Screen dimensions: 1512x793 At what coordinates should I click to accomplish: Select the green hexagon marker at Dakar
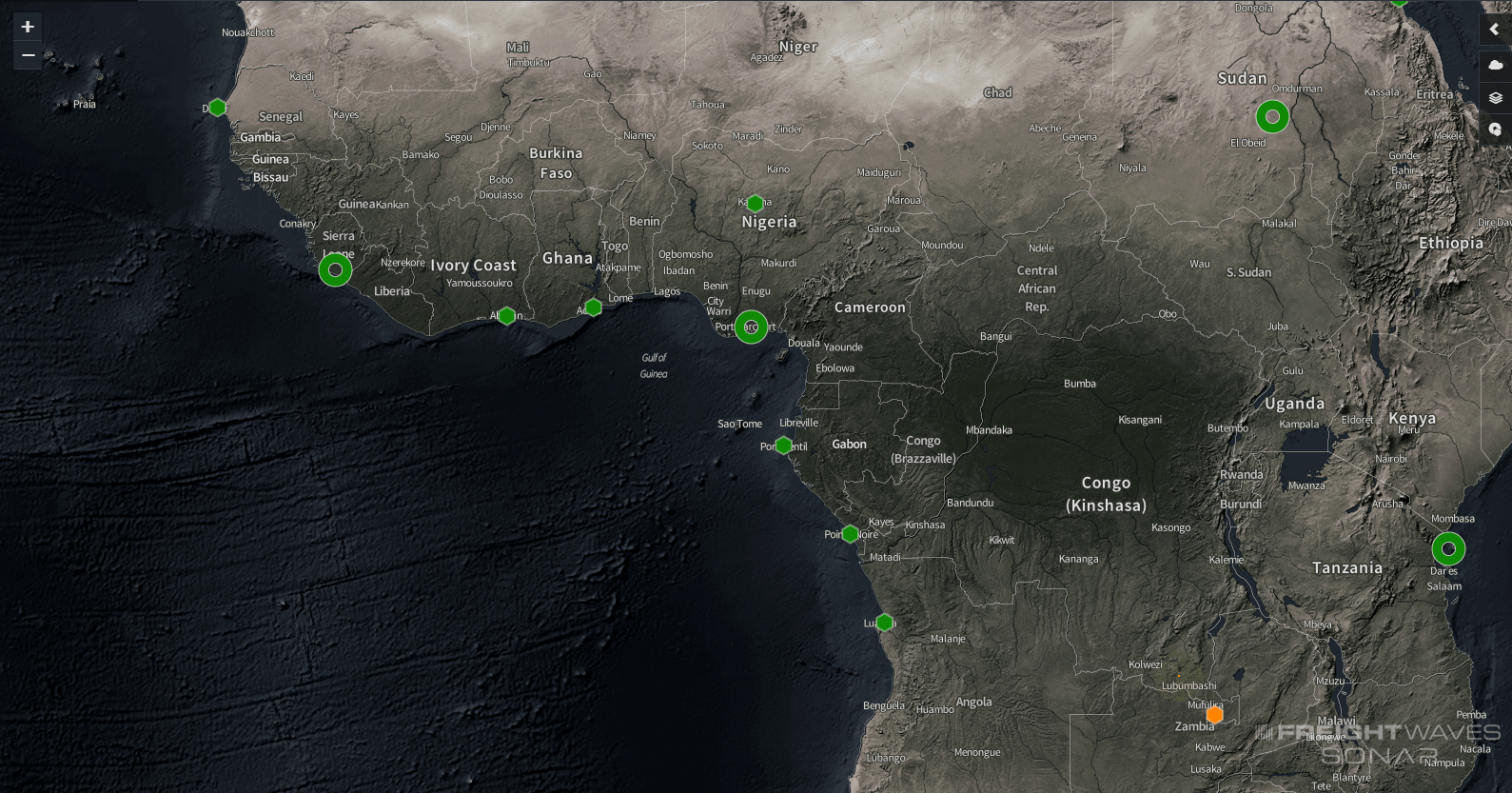[217, 108]
